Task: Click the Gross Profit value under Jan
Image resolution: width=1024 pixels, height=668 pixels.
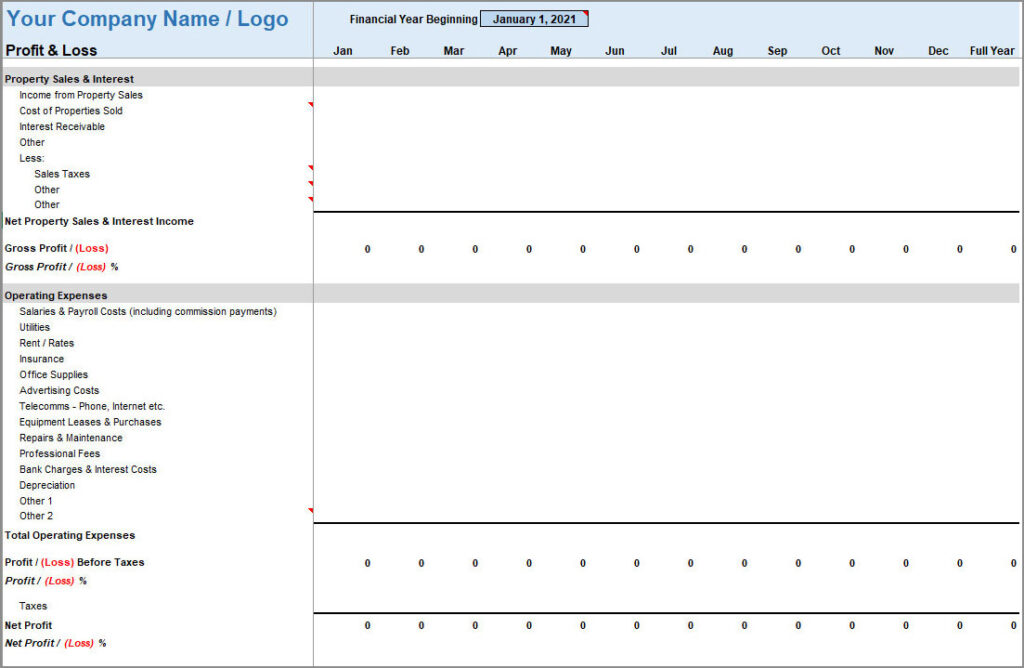Action: (x=367, y=249)
